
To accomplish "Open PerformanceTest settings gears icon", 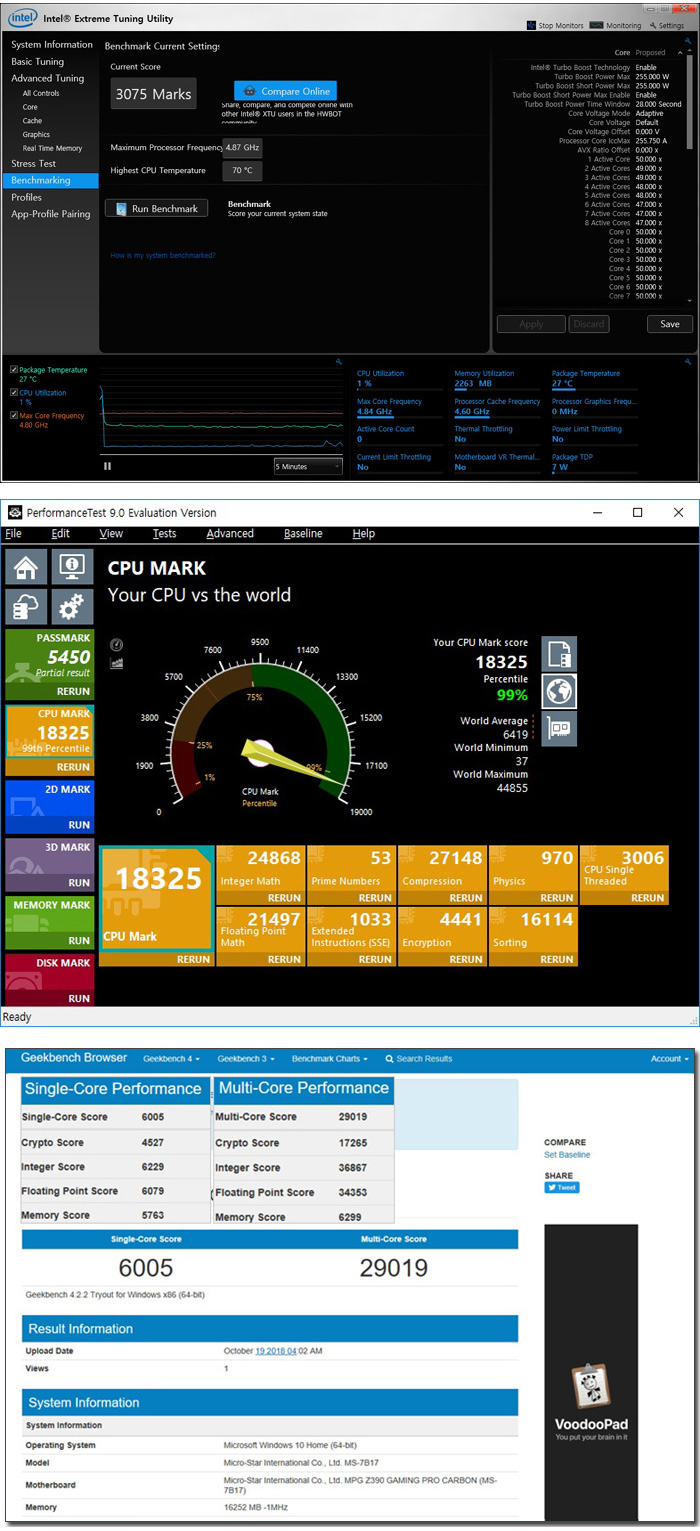I will click(x=72, y=607).
